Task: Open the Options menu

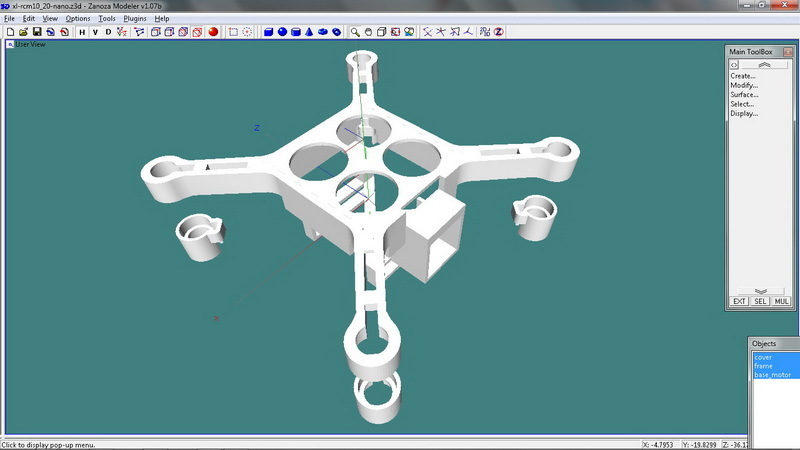Action: point(78,19)
